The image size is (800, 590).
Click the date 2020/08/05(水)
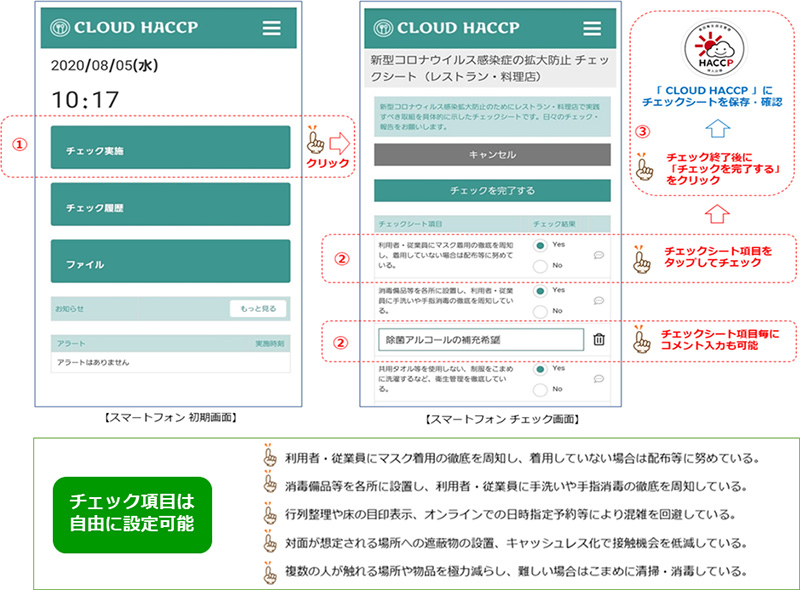pos(105,65)
